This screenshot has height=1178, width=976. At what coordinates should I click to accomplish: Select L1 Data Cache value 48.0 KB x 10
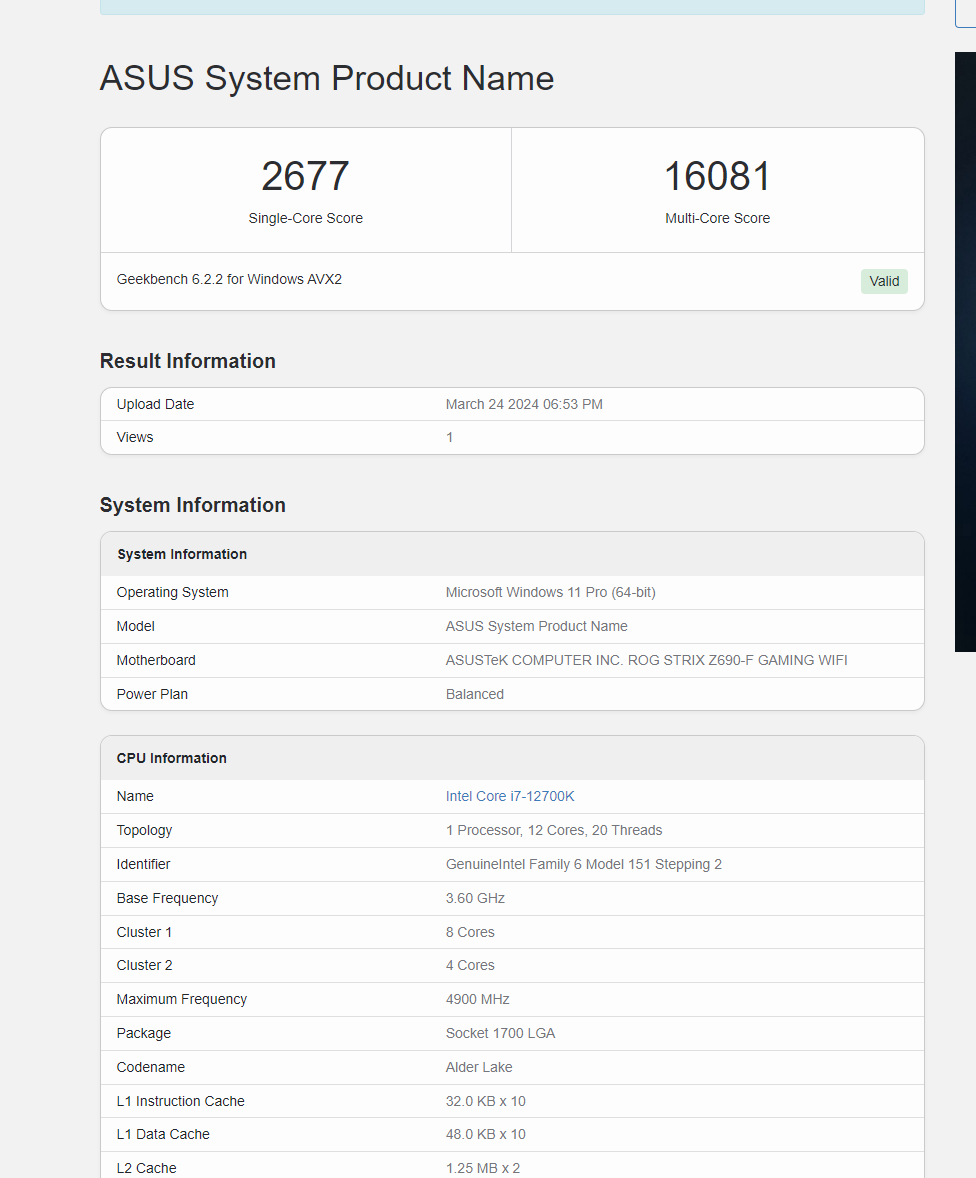tap(485, 1134)
